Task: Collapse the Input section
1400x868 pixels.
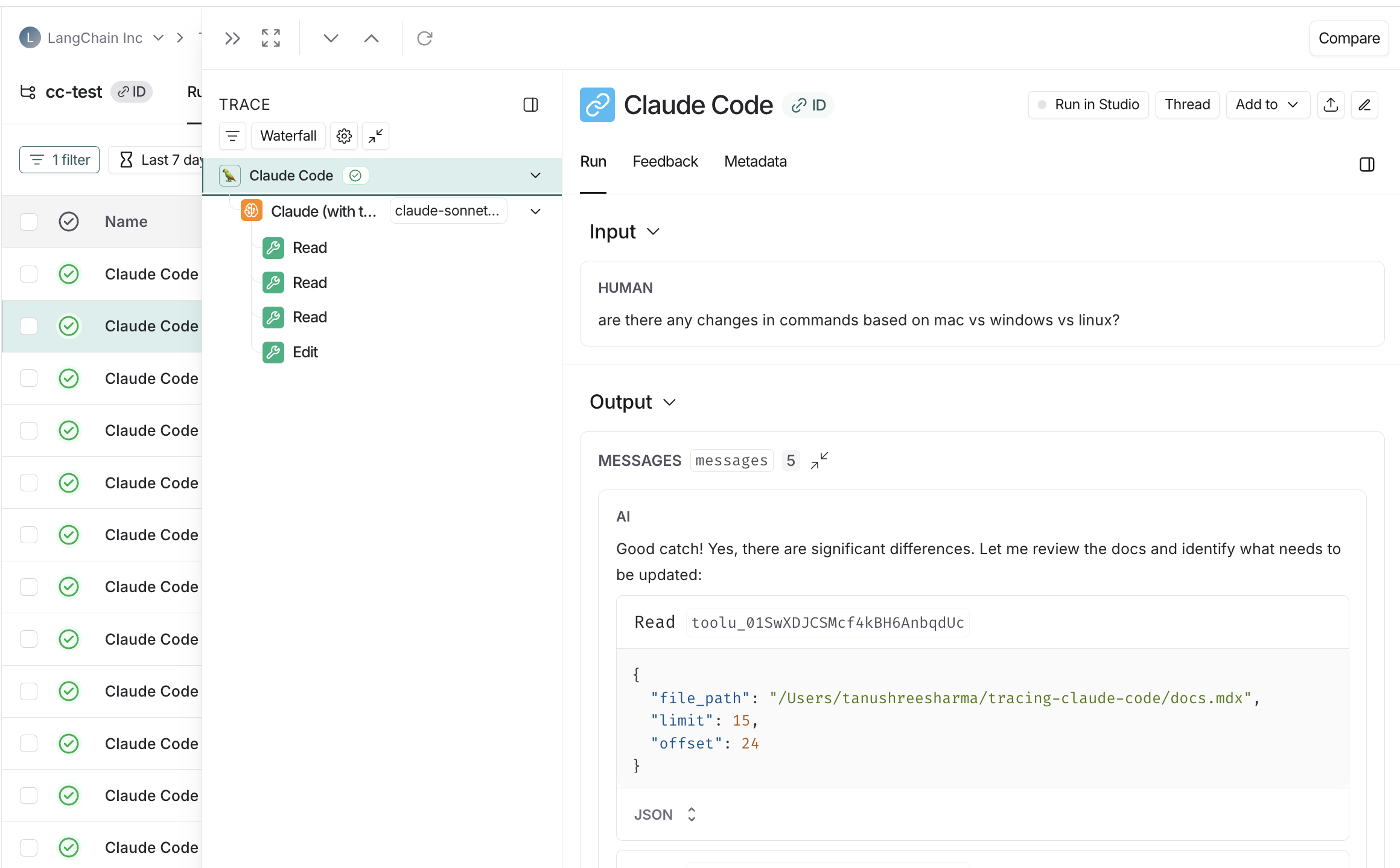Action: (x=654, y=231)
